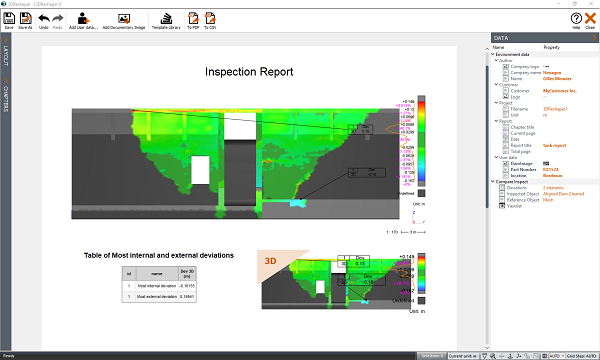Click the Save As icon

coord(25,20)
